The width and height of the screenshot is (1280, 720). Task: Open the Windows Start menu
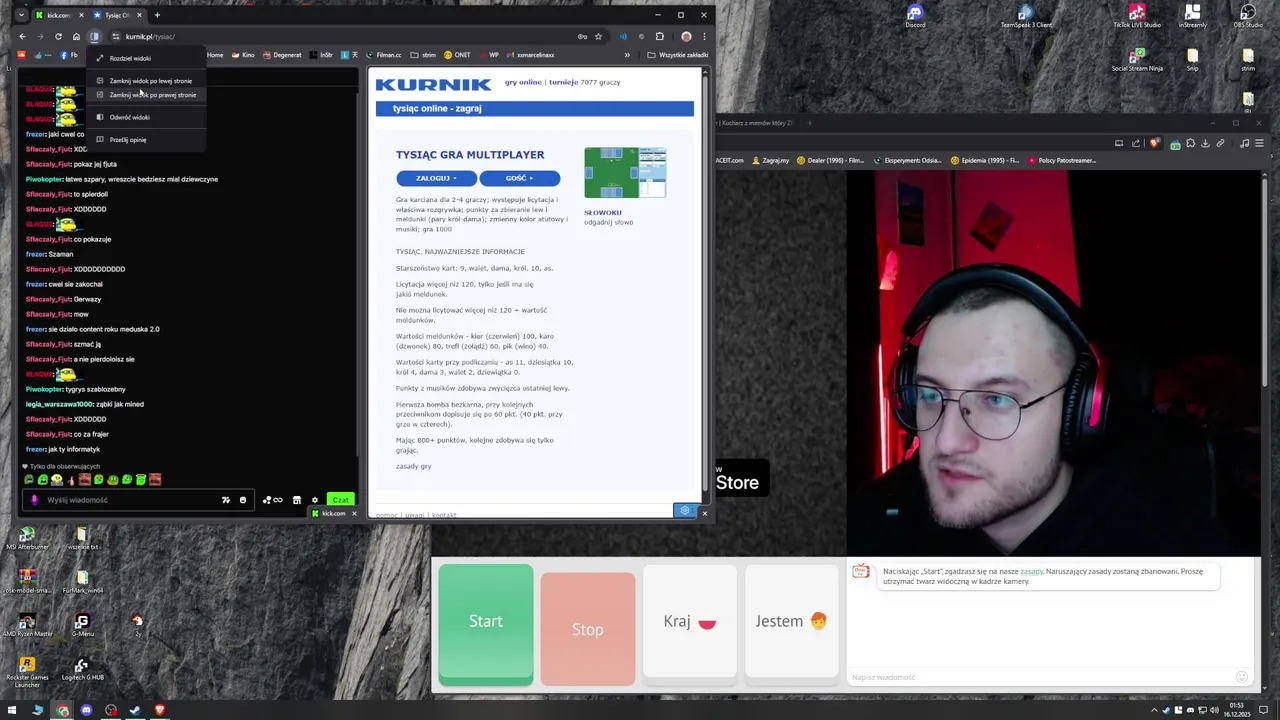[x=14, y=710]
